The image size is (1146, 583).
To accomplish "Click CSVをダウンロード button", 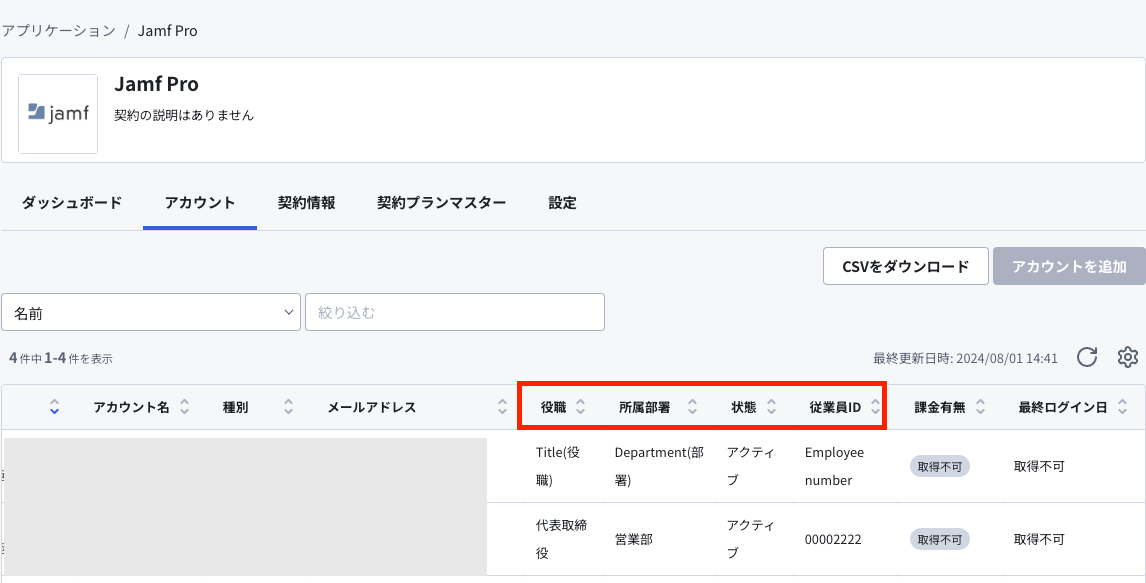I will click(906, 266).
